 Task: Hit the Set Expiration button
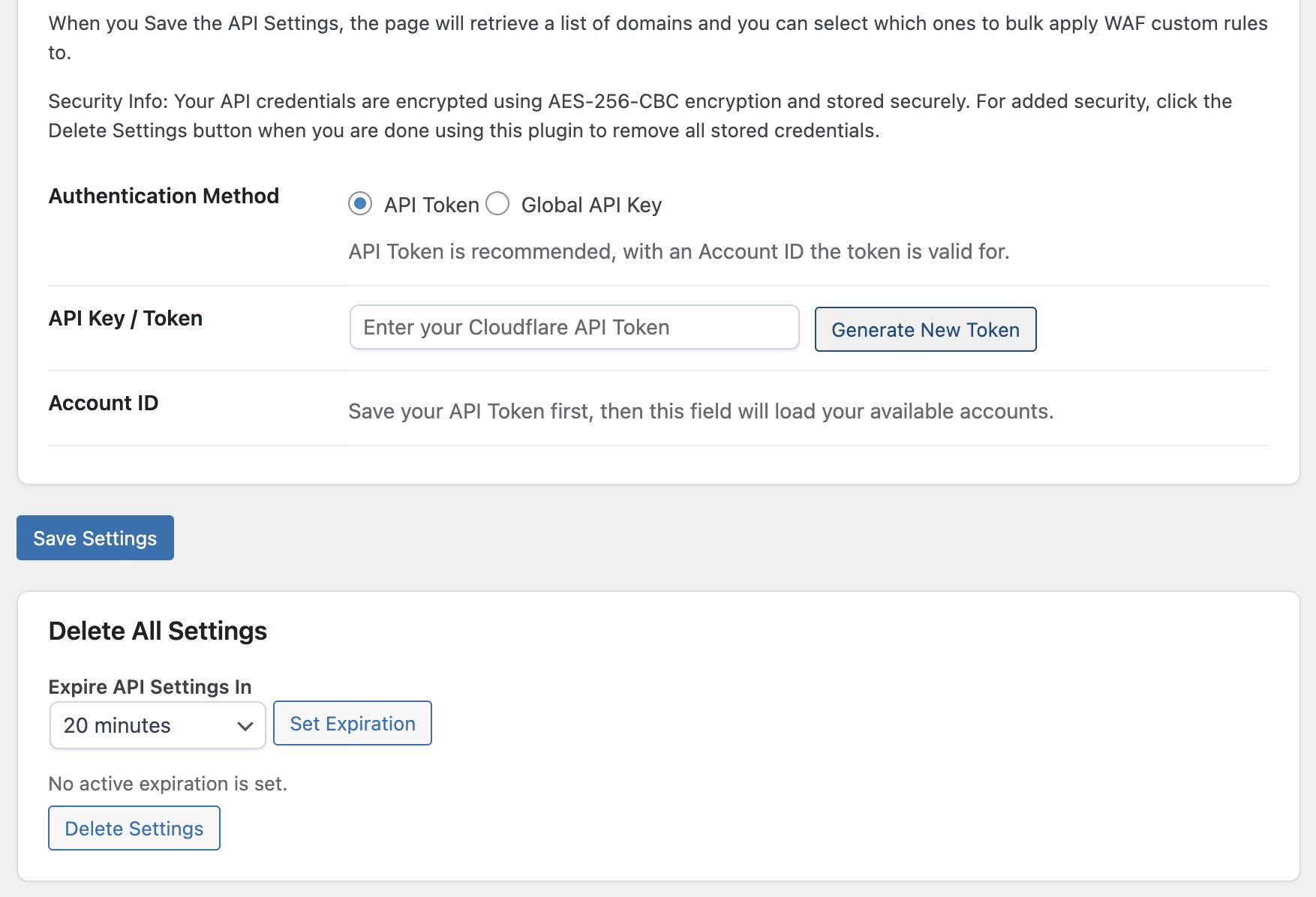tap(353, 724)
